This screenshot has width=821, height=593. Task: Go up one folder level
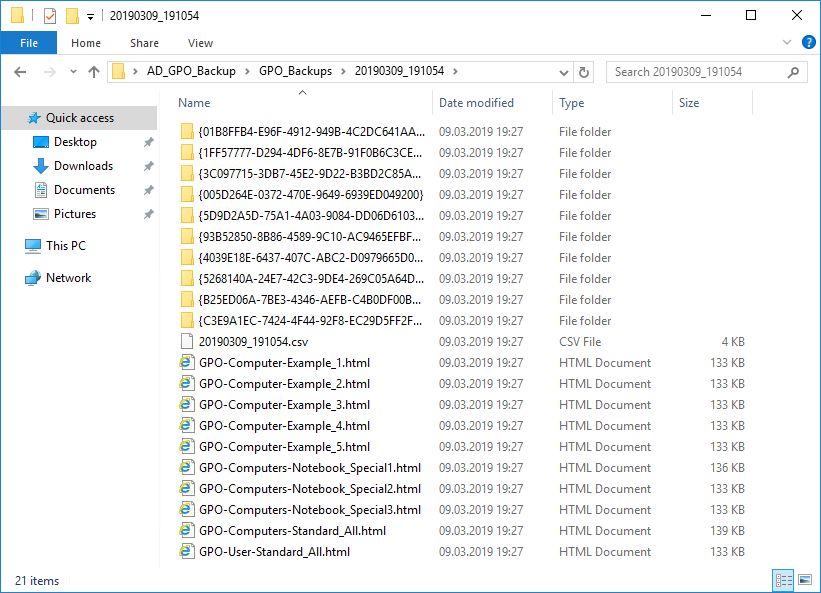pos(94,72)
